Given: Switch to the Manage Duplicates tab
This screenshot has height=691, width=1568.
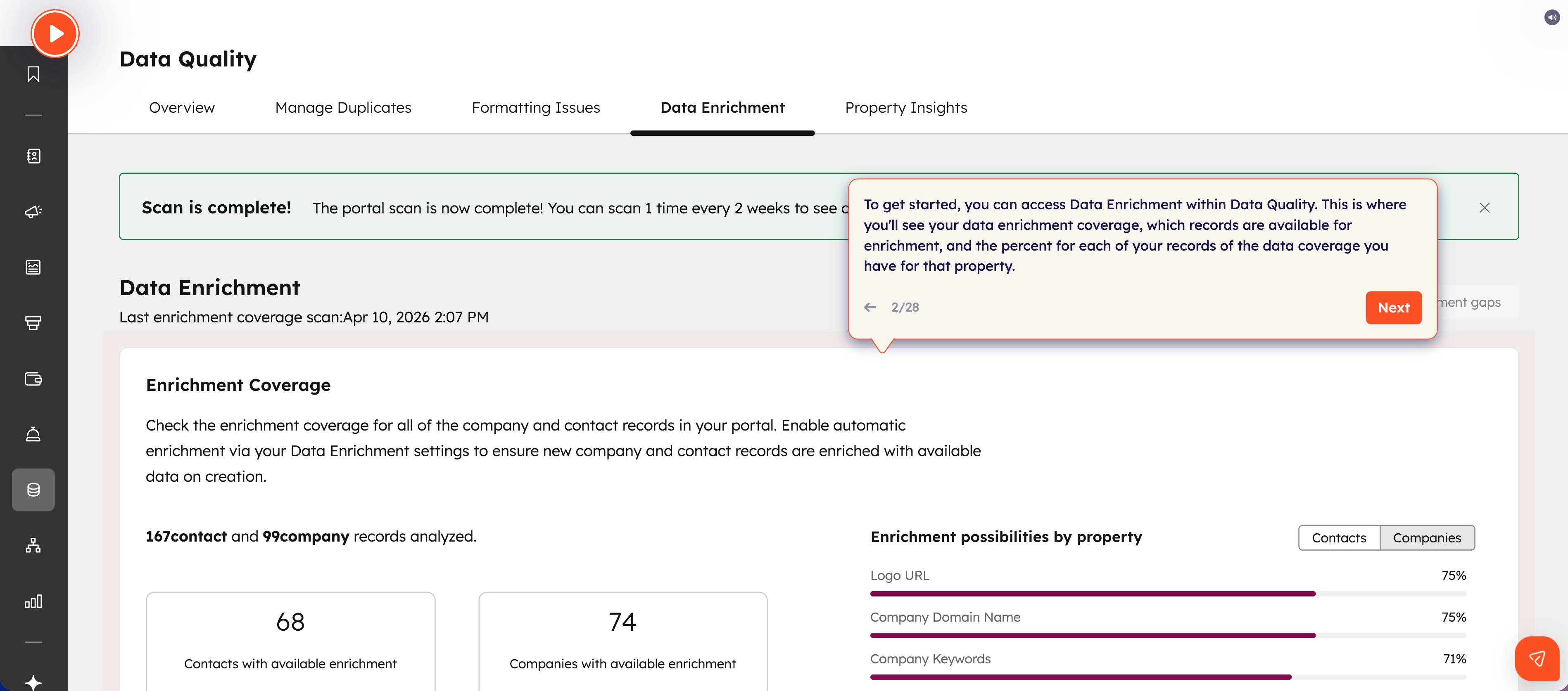Looking at the screenshot, I should point(343,108).
